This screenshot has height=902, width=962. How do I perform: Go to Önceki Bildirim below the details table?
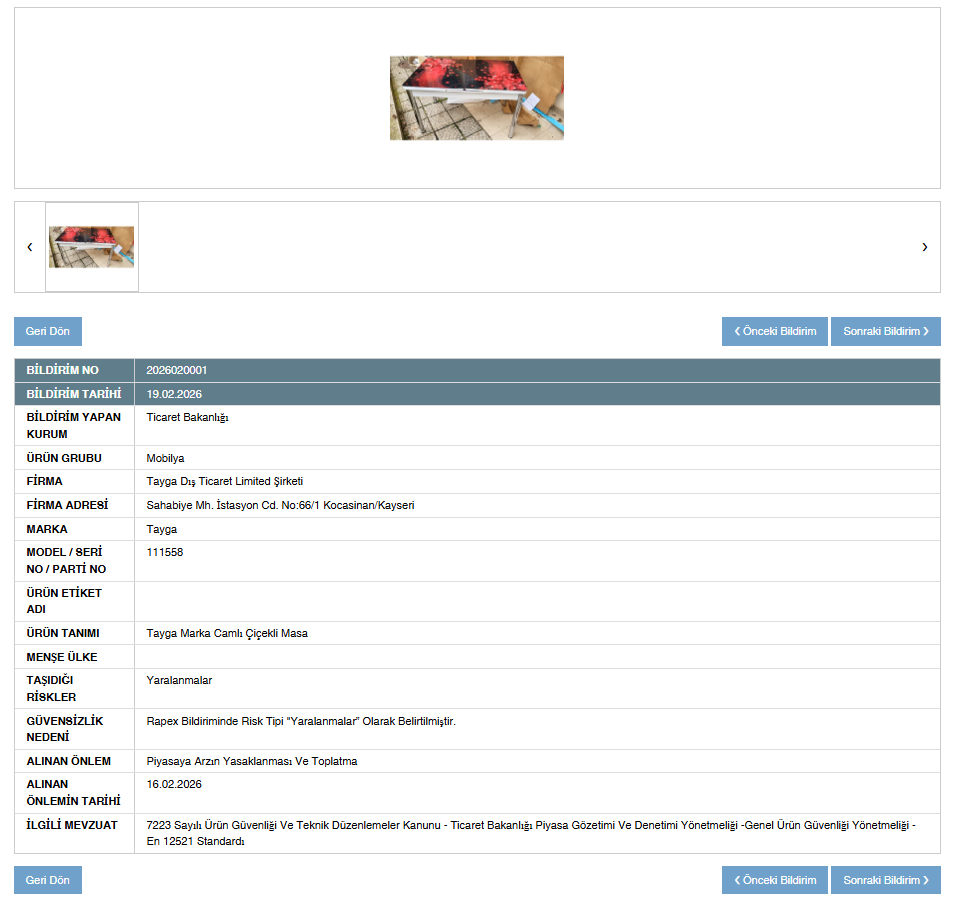774,880
